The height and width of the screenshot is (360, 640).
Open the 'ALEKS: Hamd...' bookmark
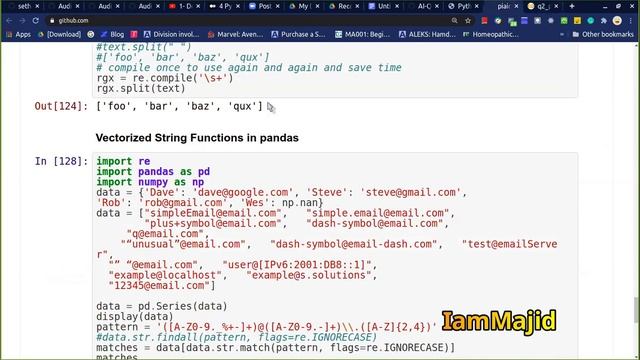point(427,35)
